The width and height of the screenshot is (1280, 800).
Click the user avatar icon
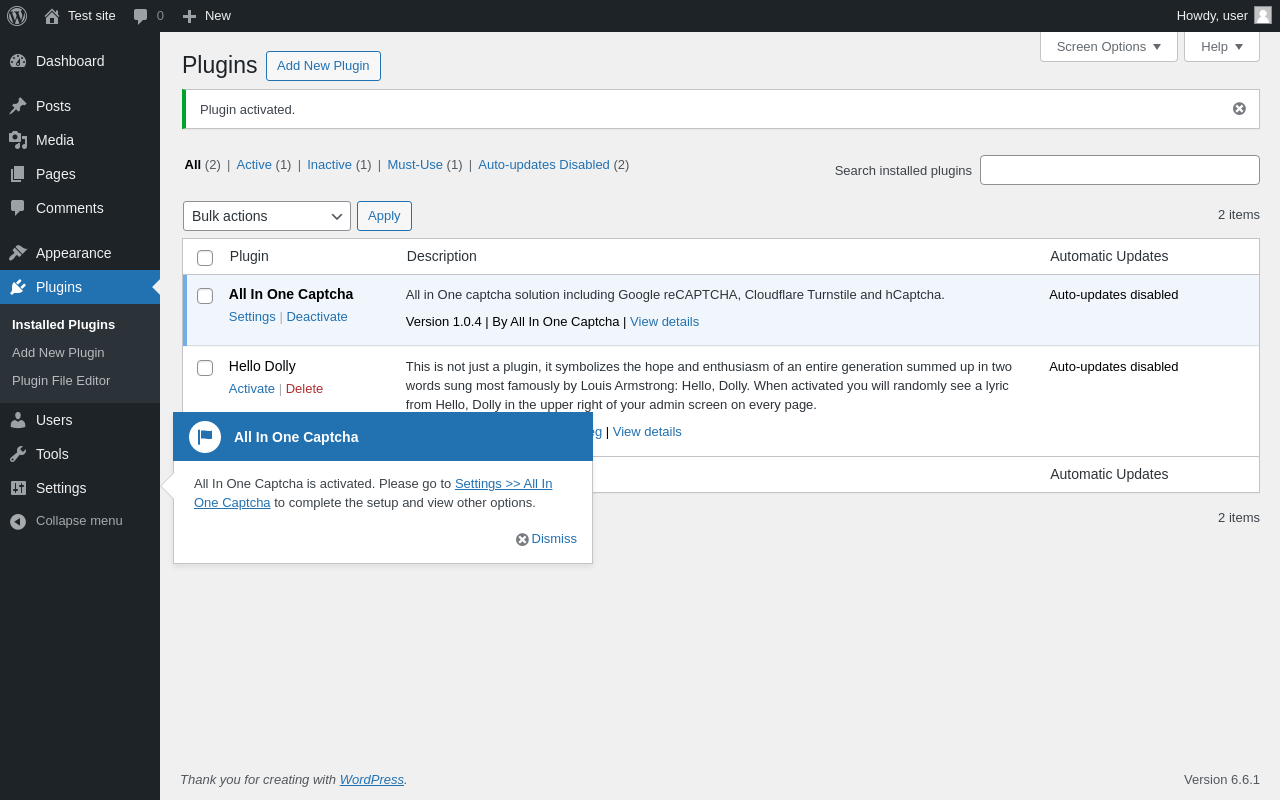[x=1263, y=16]
